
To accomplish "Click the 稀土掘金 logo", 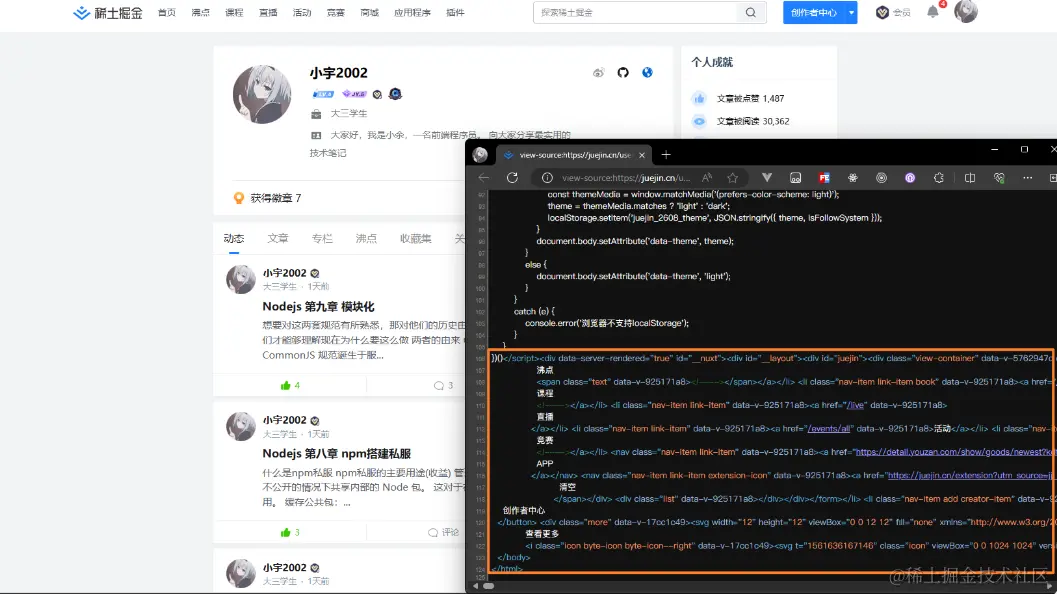I will [x=108, y=13].
